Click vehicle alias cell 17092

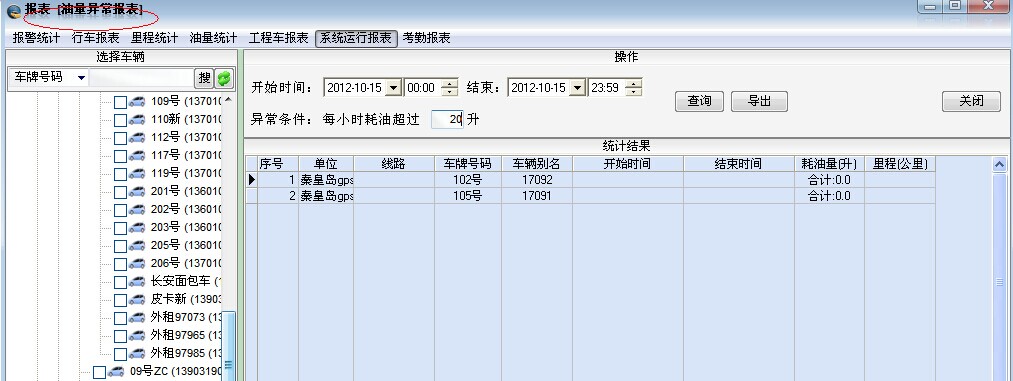(x=536, y=180)
